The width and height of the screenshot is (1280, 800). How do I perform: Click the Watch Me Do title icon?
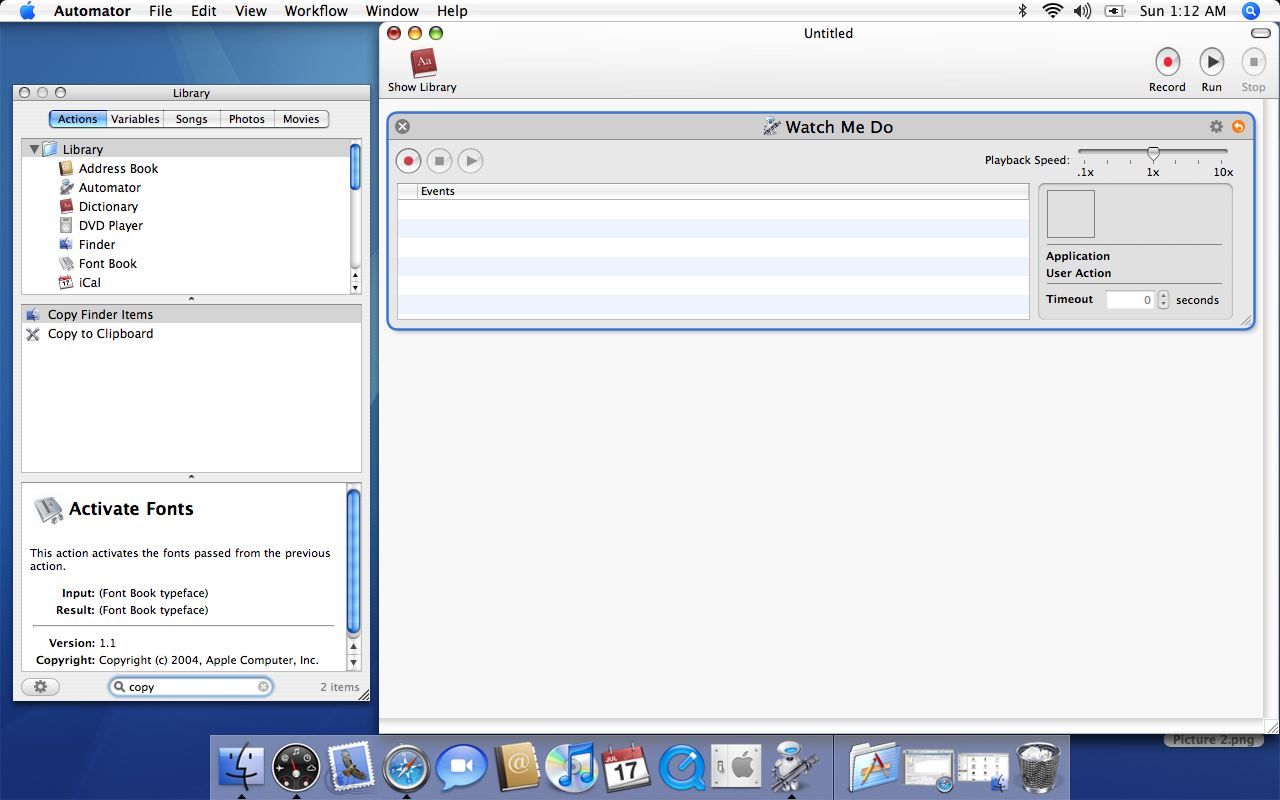[x=771, y=126]
